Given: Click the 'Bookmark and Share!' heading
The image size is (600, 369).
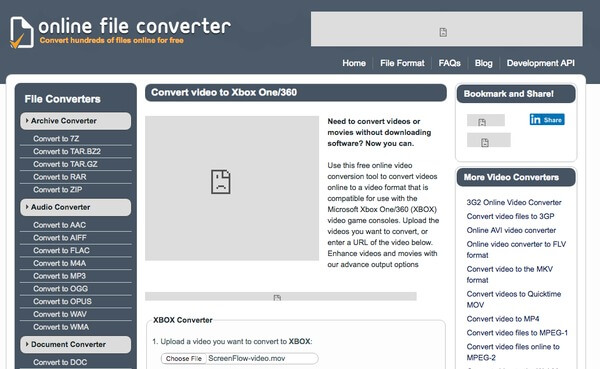Looking at the screenshot, I should click(509, 94).
